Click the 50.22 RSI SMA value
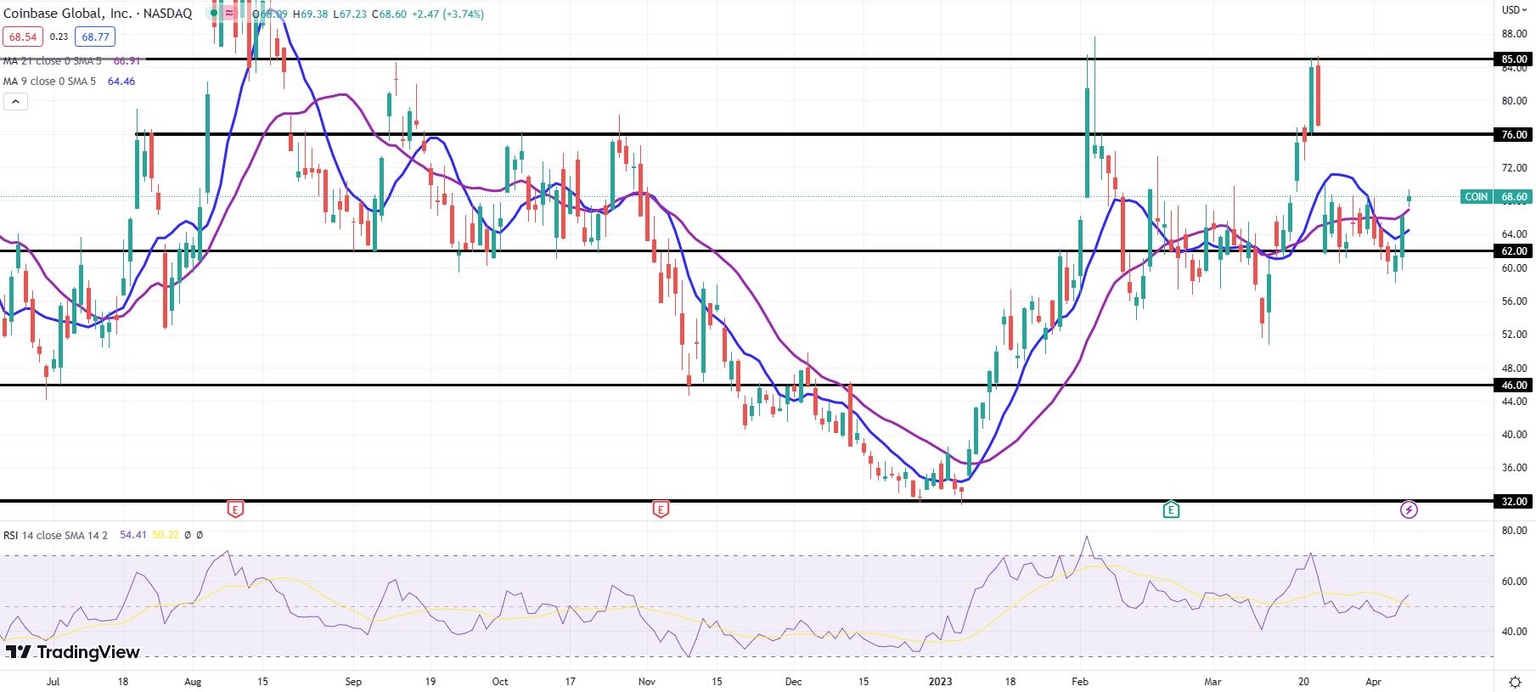This screenshot has height=692, width=1536. 166,535
